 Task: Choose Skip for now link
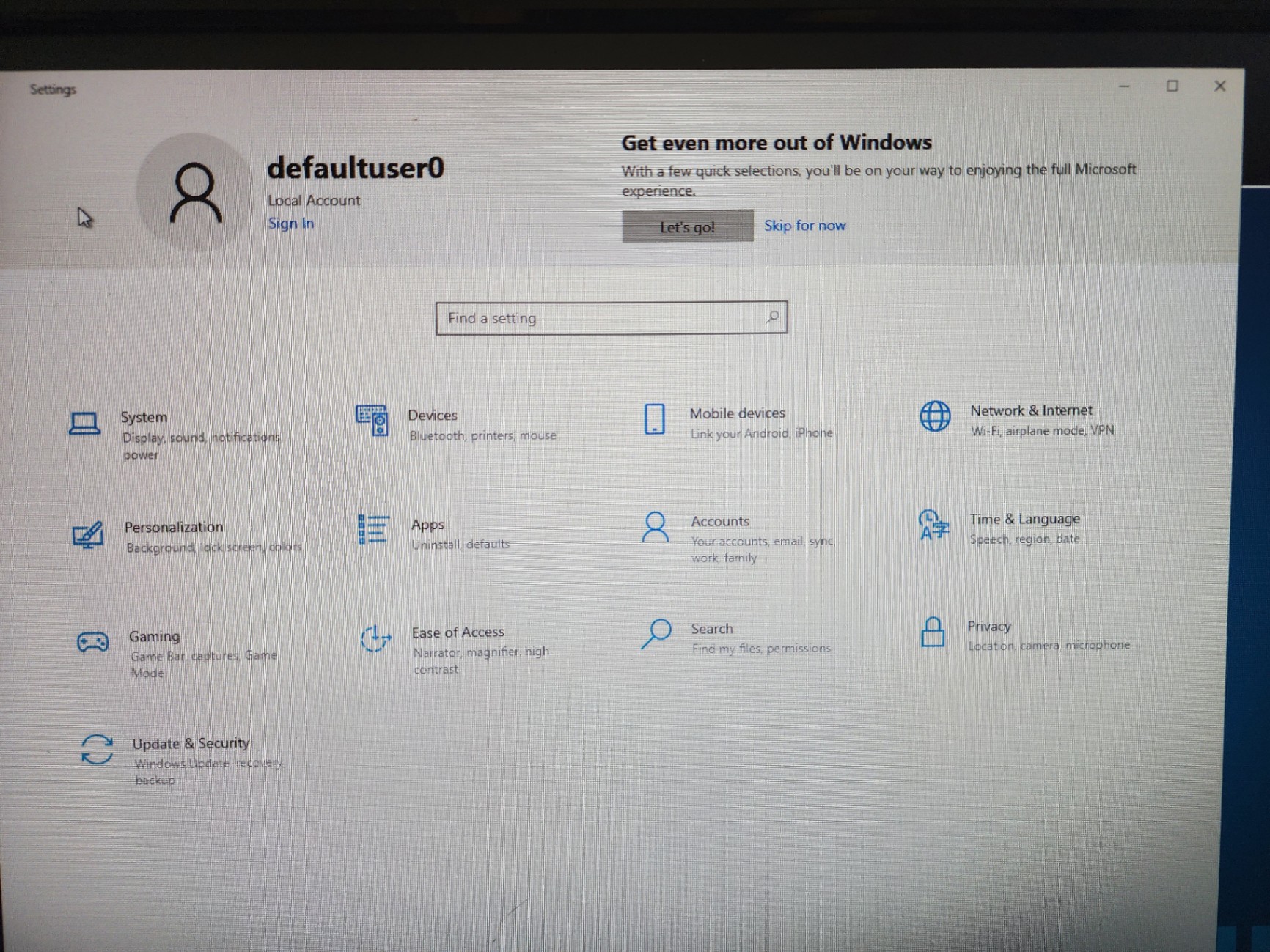coord(804,226)
